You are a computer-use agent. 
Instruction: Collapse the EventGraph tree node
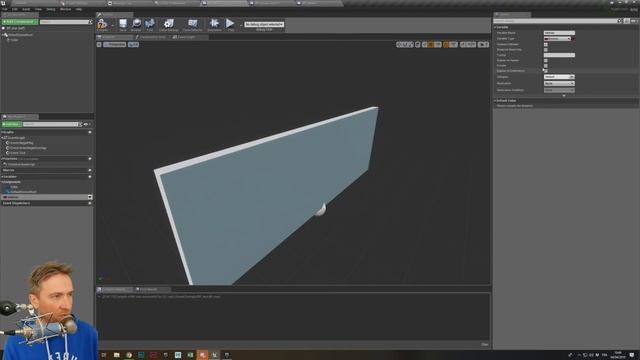3,138
